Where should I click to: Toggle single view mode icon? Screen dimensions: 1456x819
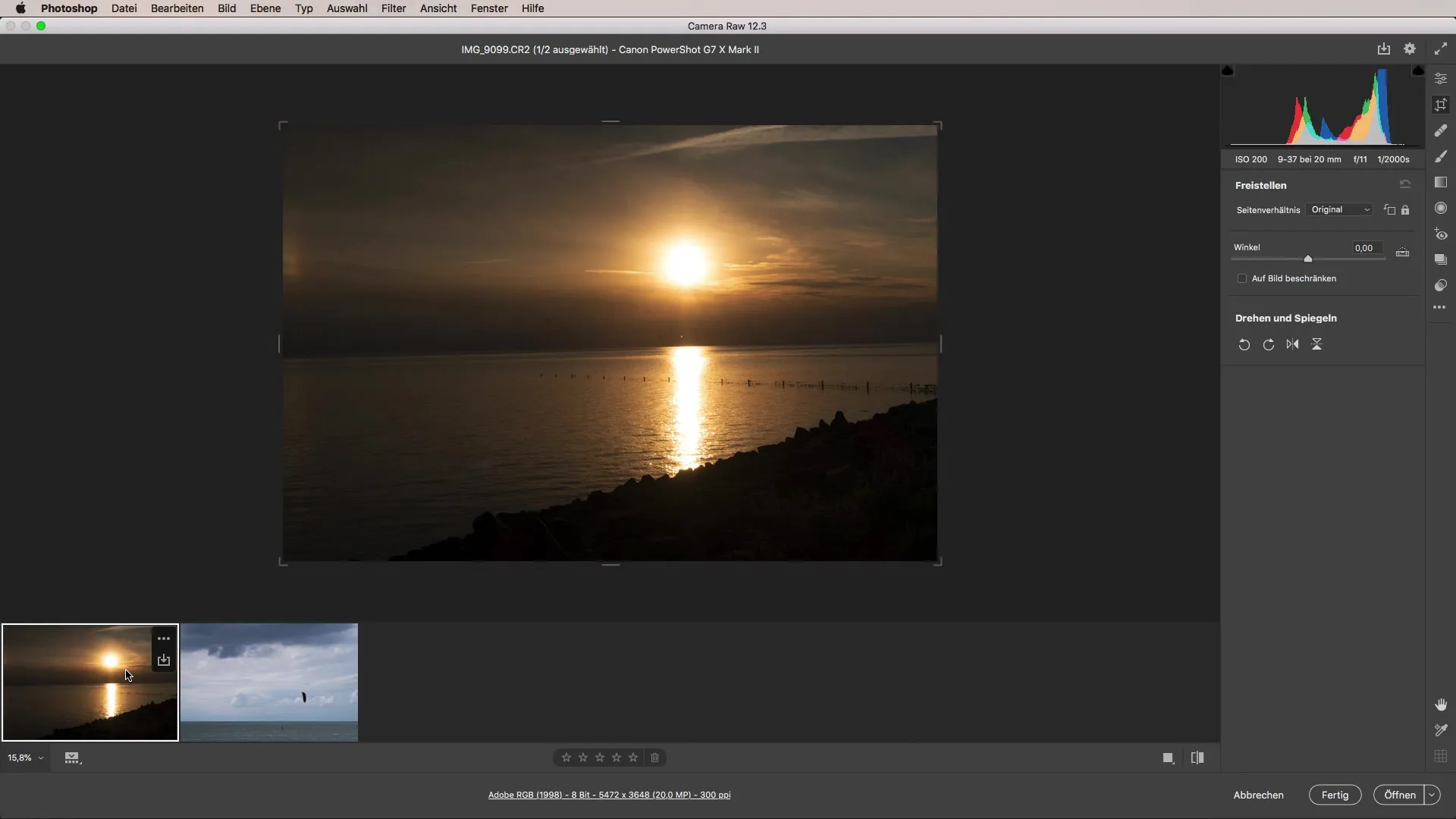[1169, 758]
